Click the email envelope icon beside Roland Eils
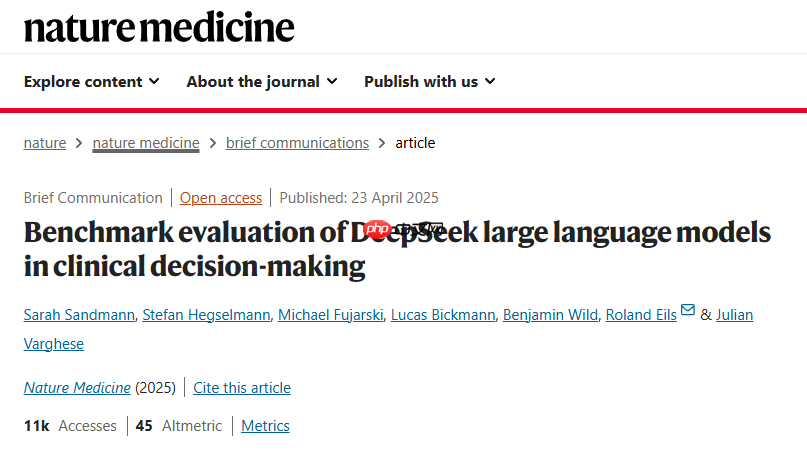Image resolution: width=807 pixels, height=459 pixels. [688, 310]
